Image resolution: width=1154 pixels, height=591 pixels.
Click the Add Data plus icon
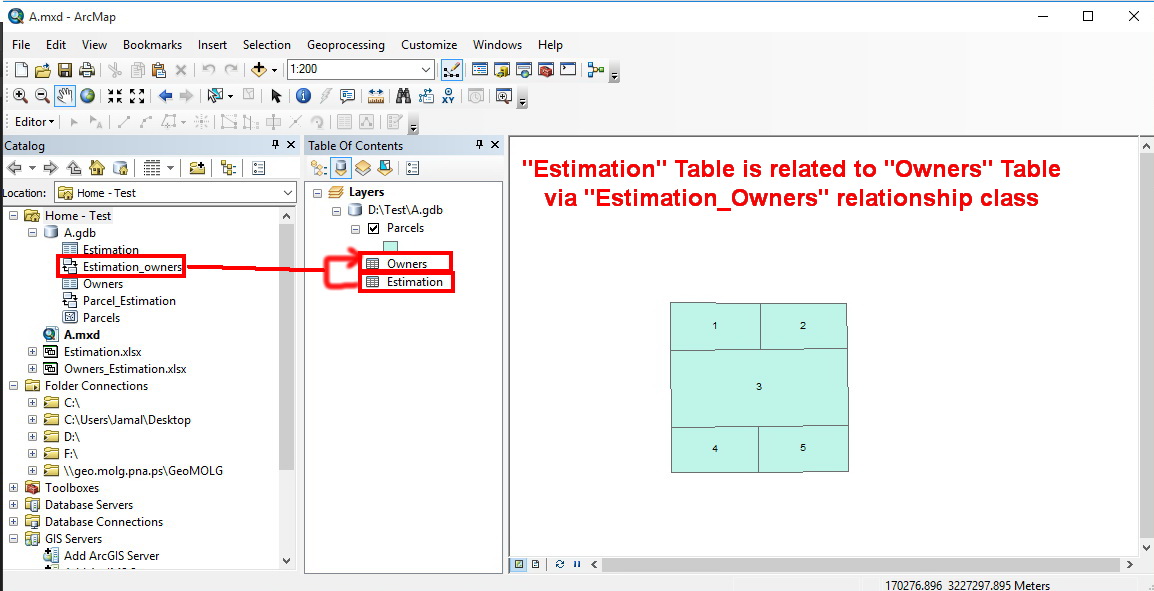click(x=258, y=70)
